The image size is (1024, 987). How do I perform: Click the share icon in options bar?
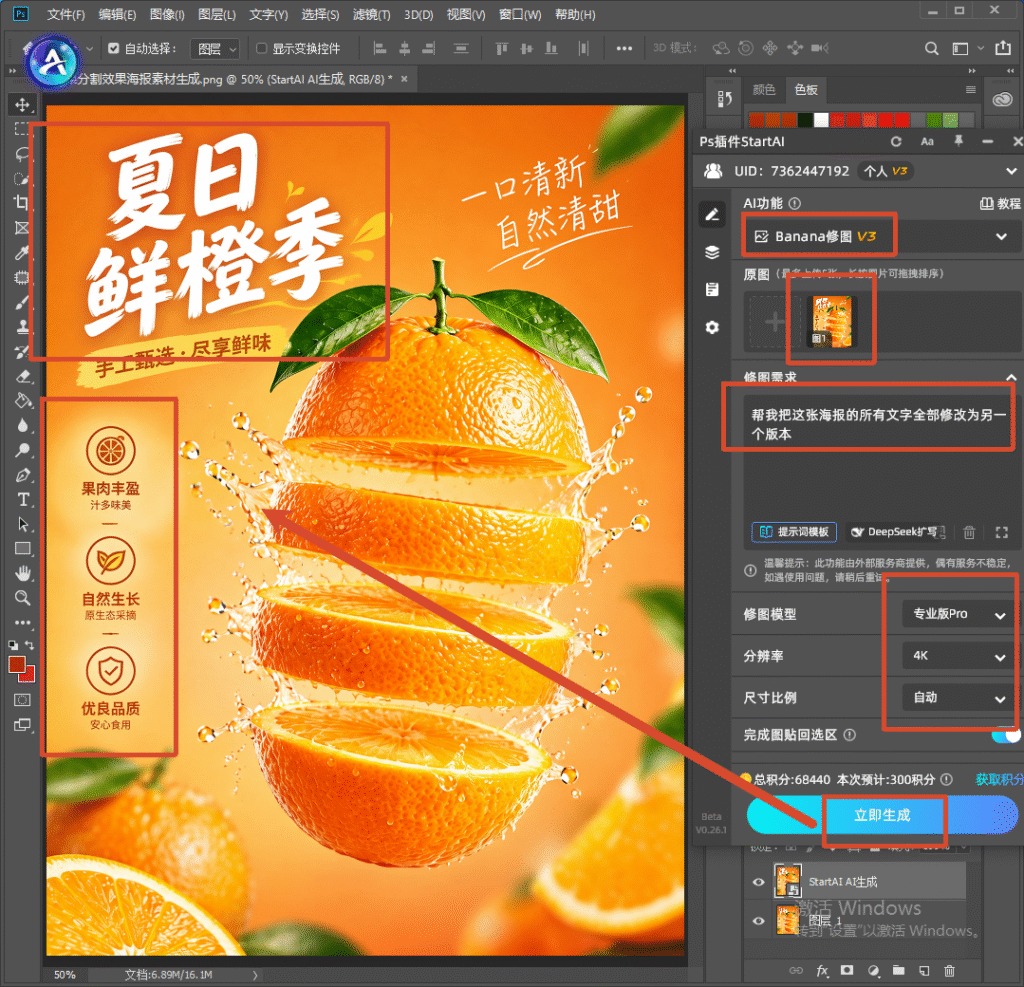pos(1003,48)
